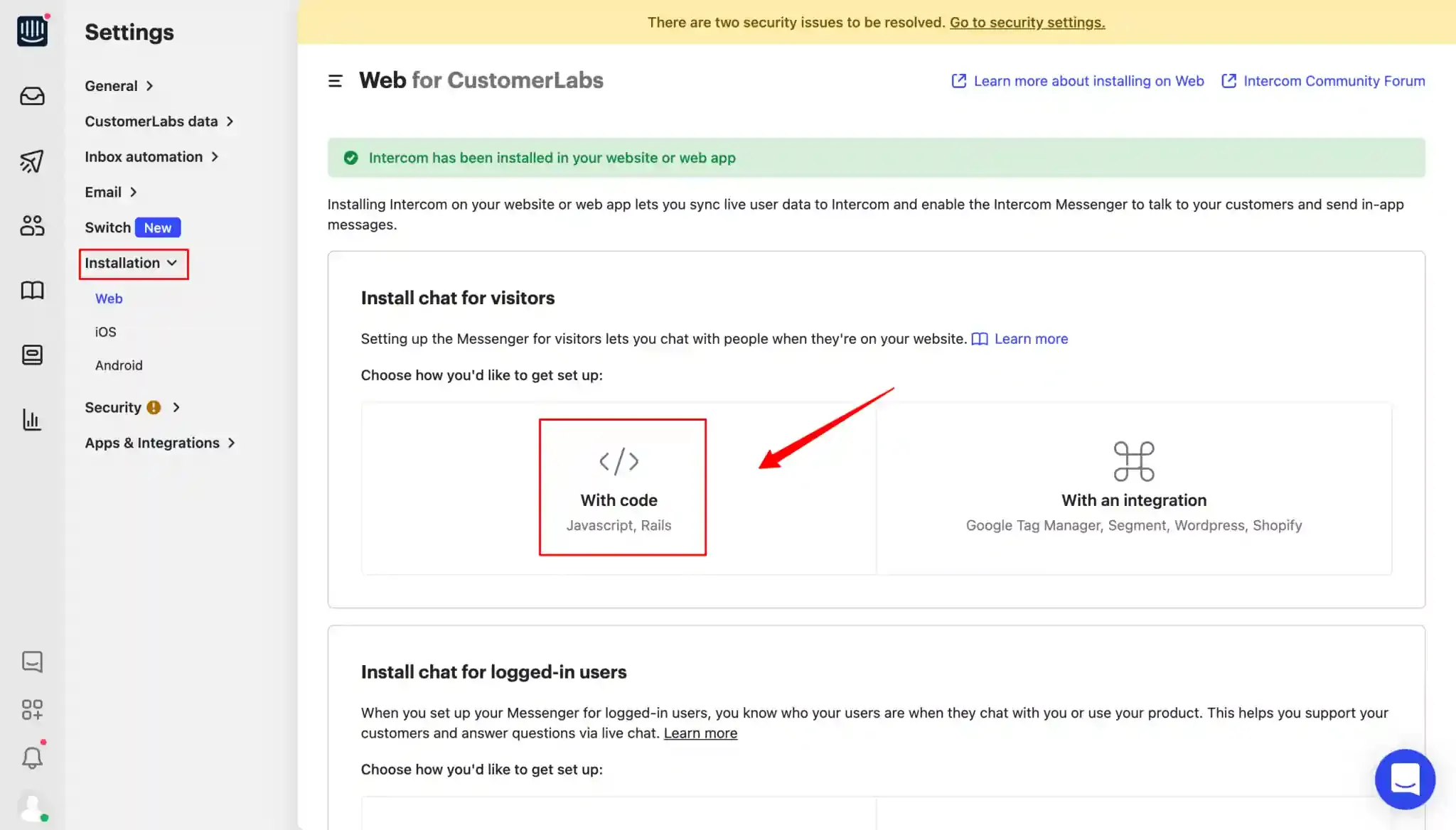Open the Intercom logo home icon
Image resolution: width=1456 pixels, height=830 pixels.
coord(32,31)
